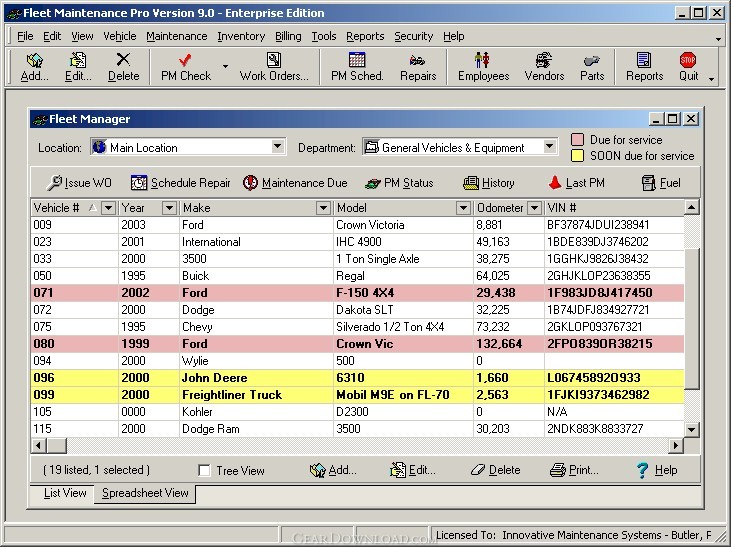Viewport: 731px width, 547px height.
Task: Select the Buick Regal row
Action: tap(358, 276)
